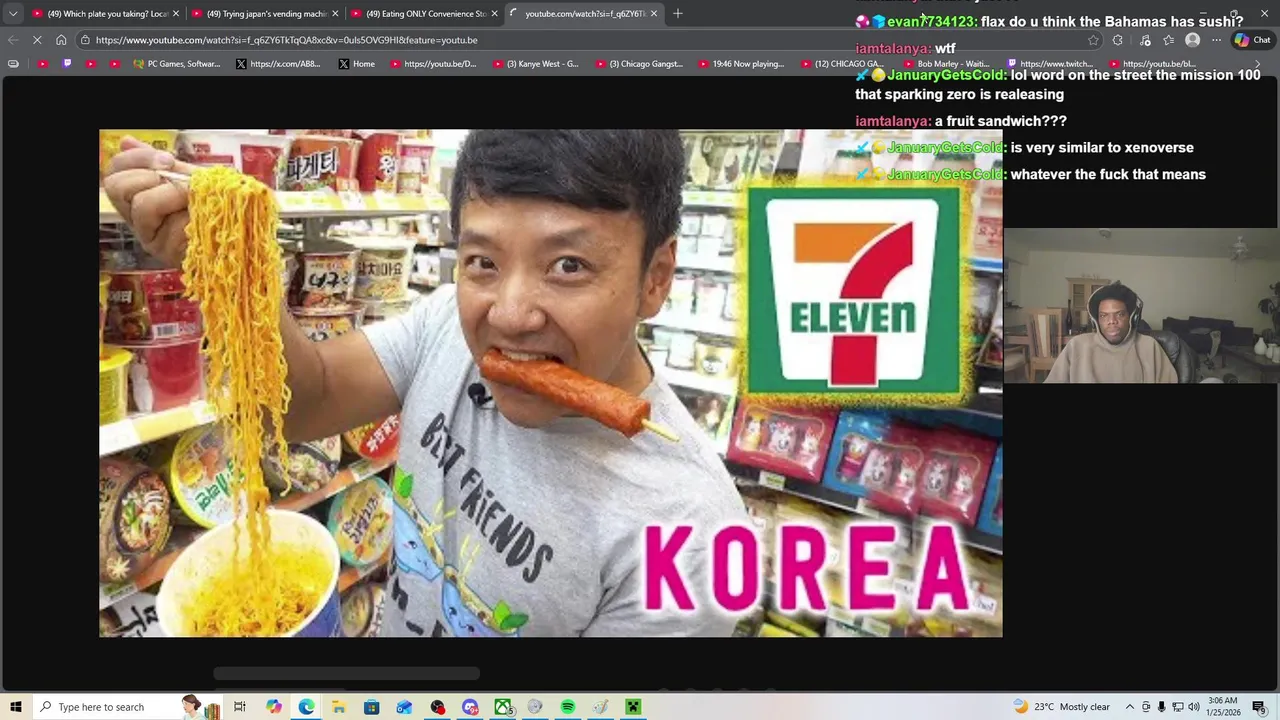This screenshot has height=720, width=1280.
Task: Open the 'https://x.com/AB8...' bookmark
Action: [x=278, y=64]
